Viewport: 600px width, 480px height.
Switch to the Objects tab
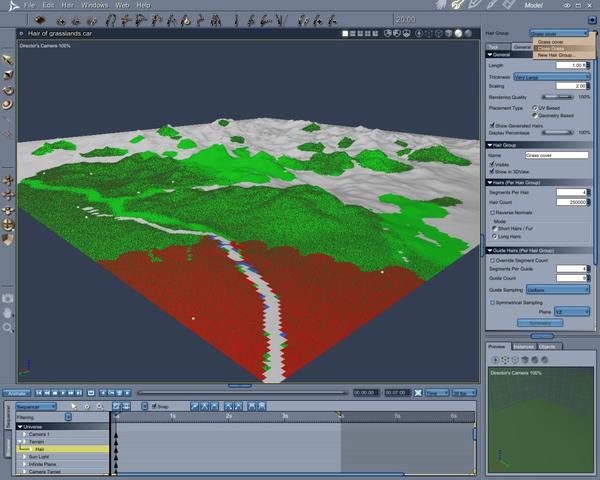click(x=547, y=346)
